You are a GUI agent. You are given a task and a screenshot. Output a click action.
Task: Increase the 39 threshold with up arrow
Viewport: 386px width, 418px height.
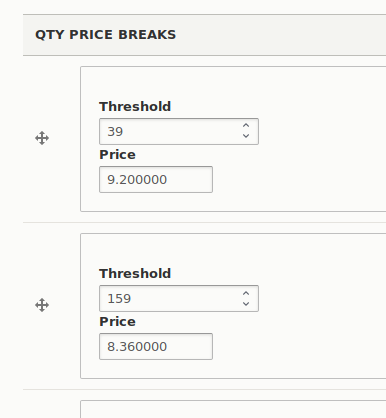pyautogui.click(x=246, y=126)
